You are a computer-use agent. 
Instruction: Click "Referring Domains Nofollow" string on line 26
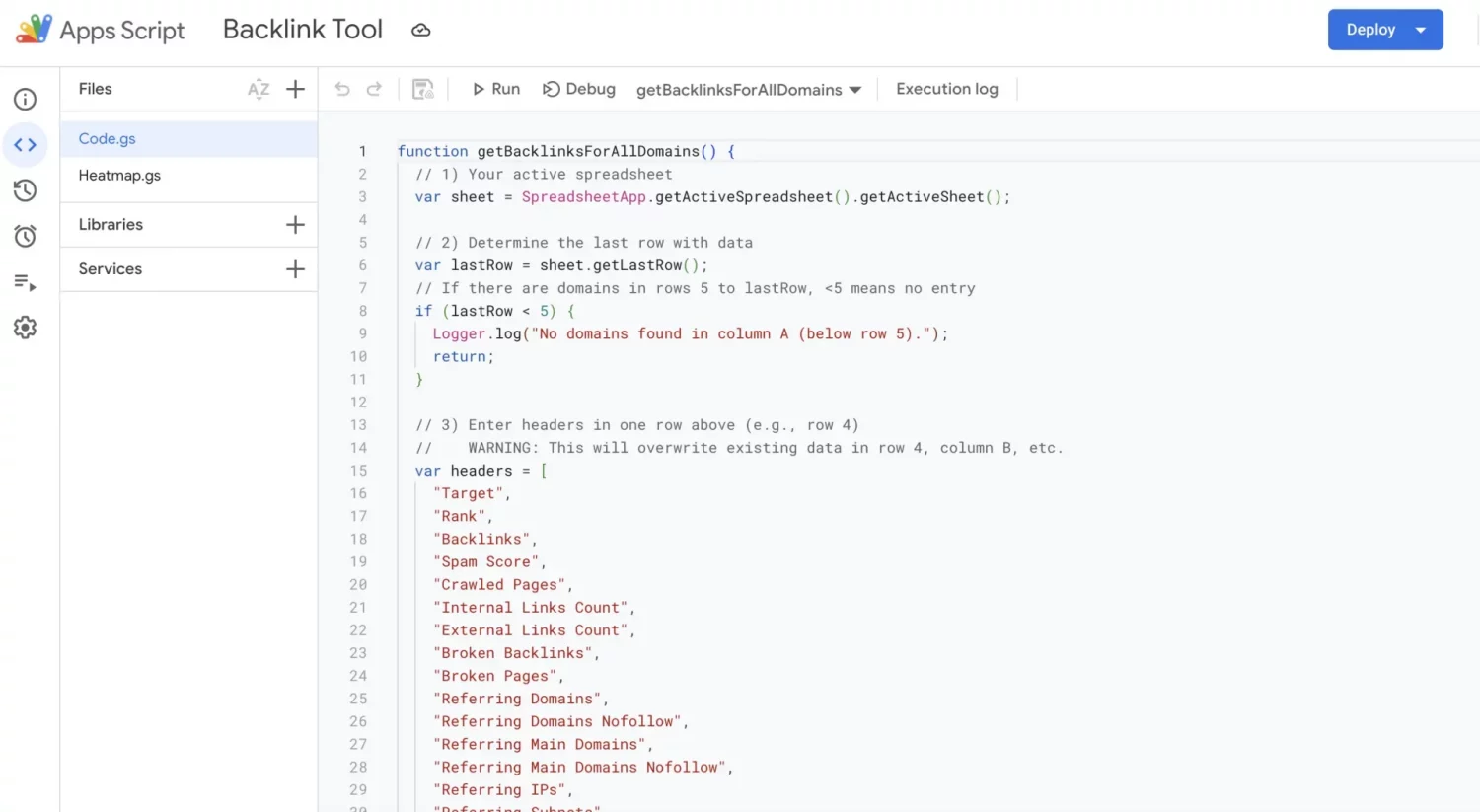(557, 722)
